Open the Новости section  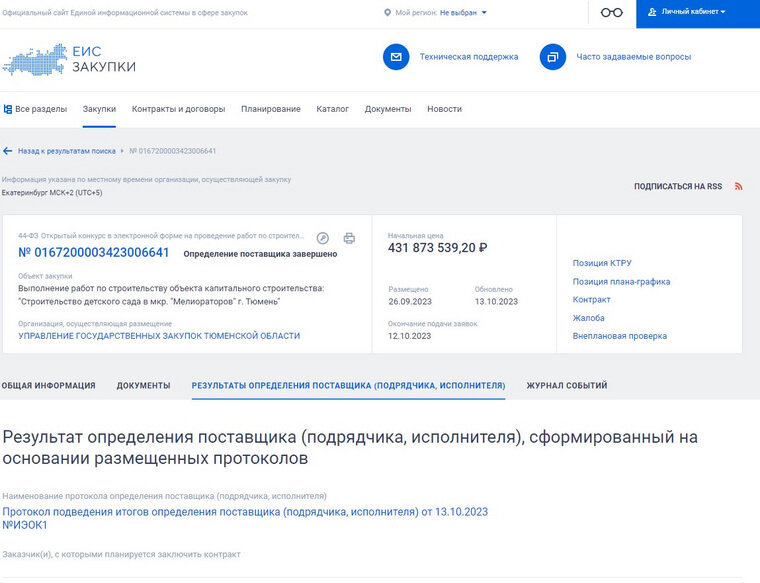coord(444,109)
